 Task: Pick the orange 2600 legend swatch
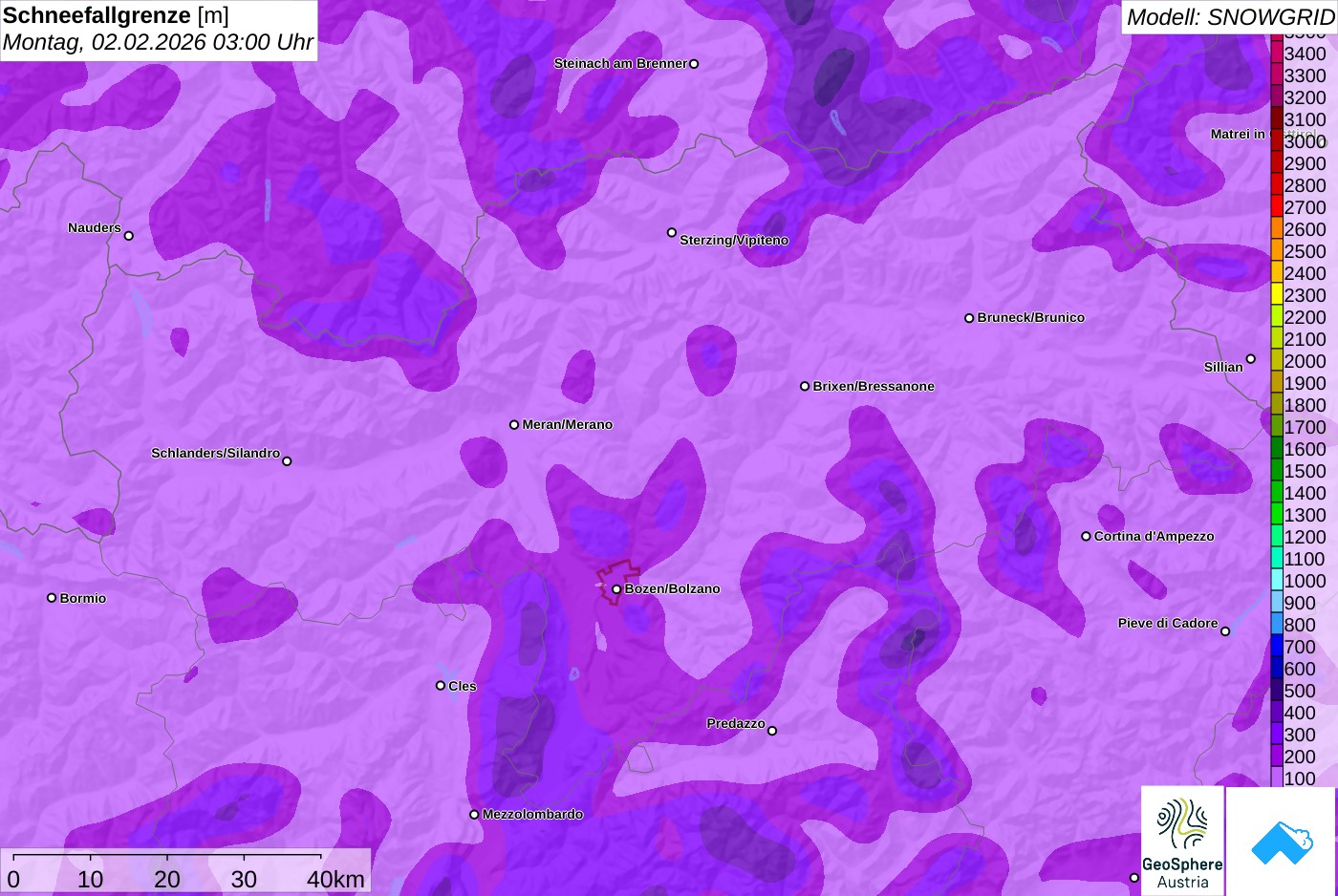[x=1277, y=229]
